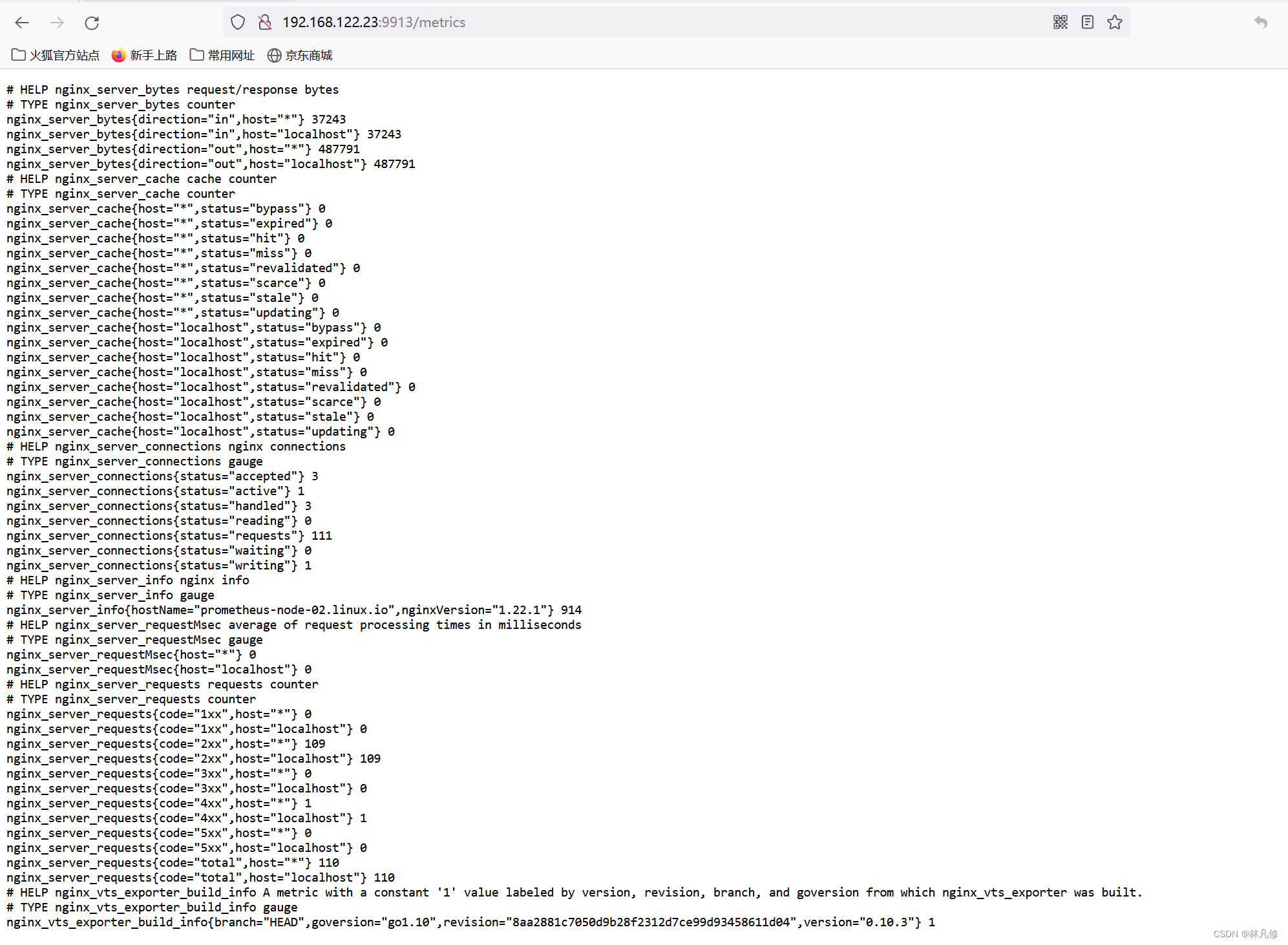This screenshot has width=1288, height=945.
Task: Click the line '# HELP nginx_server_bytes request/response bytes'
Action: tap(173, 90)
